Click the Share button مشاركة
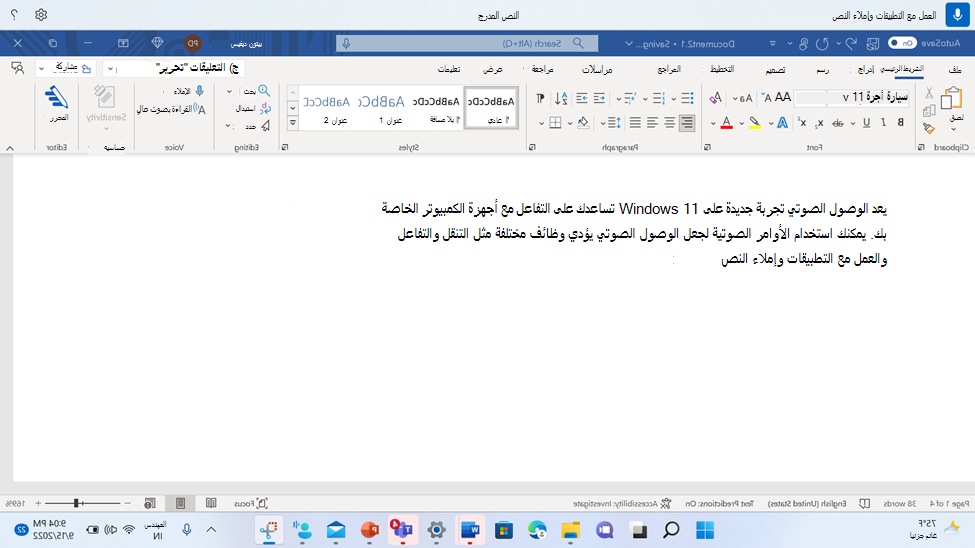 (65, 68)
